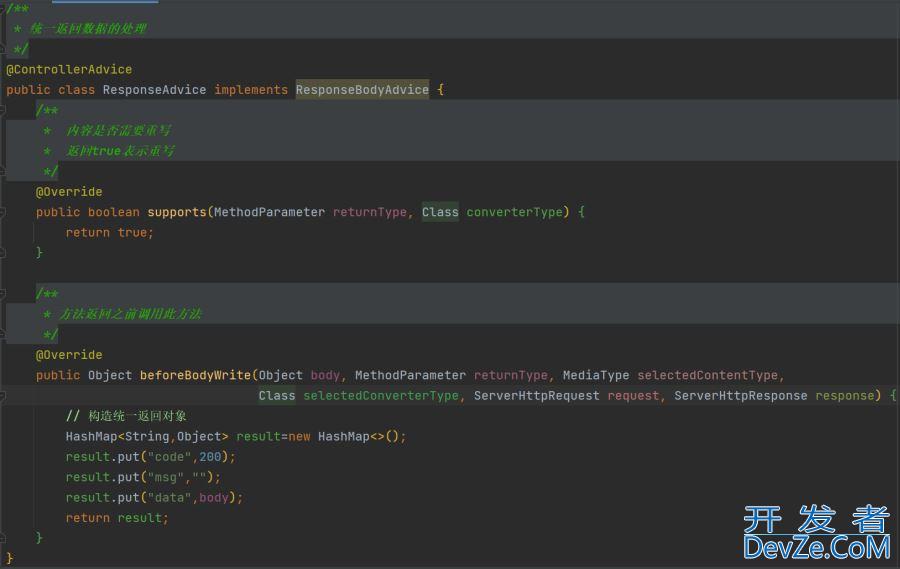900x569 pixels.
Task: Click the supports method name
Action: pyautogui.click(x=177, y=212)
